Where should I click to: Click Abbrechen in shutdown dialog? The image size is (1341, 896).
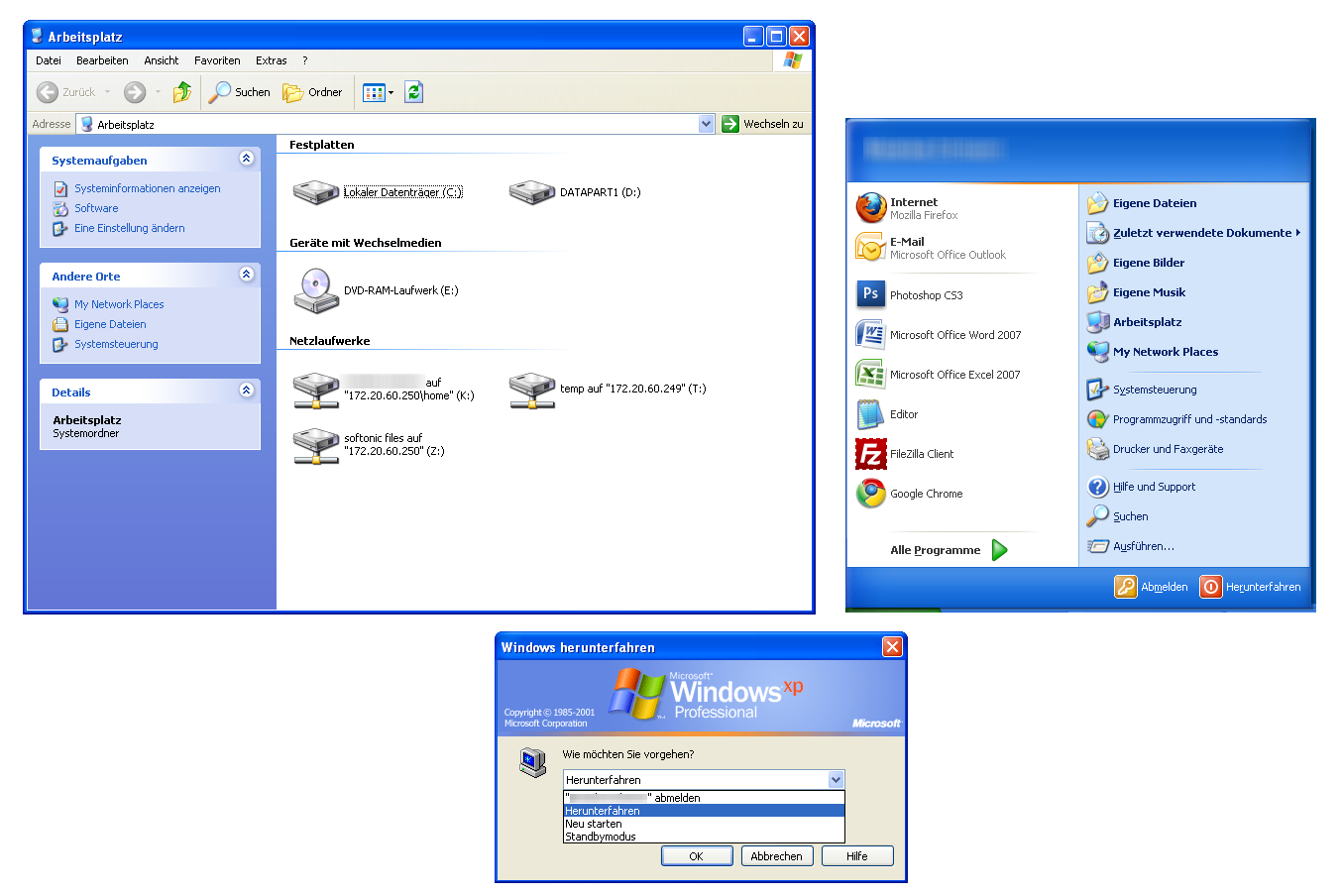[777, 856]
